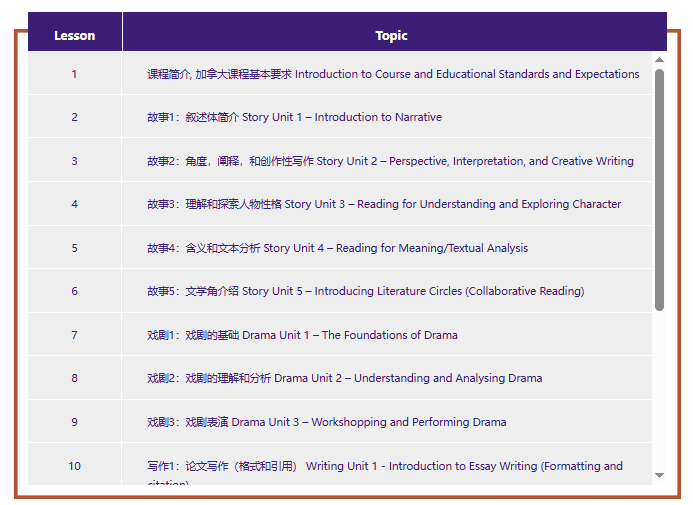Select Story Unit 2 Perspective and Creative Writing

tap(390, 161)
